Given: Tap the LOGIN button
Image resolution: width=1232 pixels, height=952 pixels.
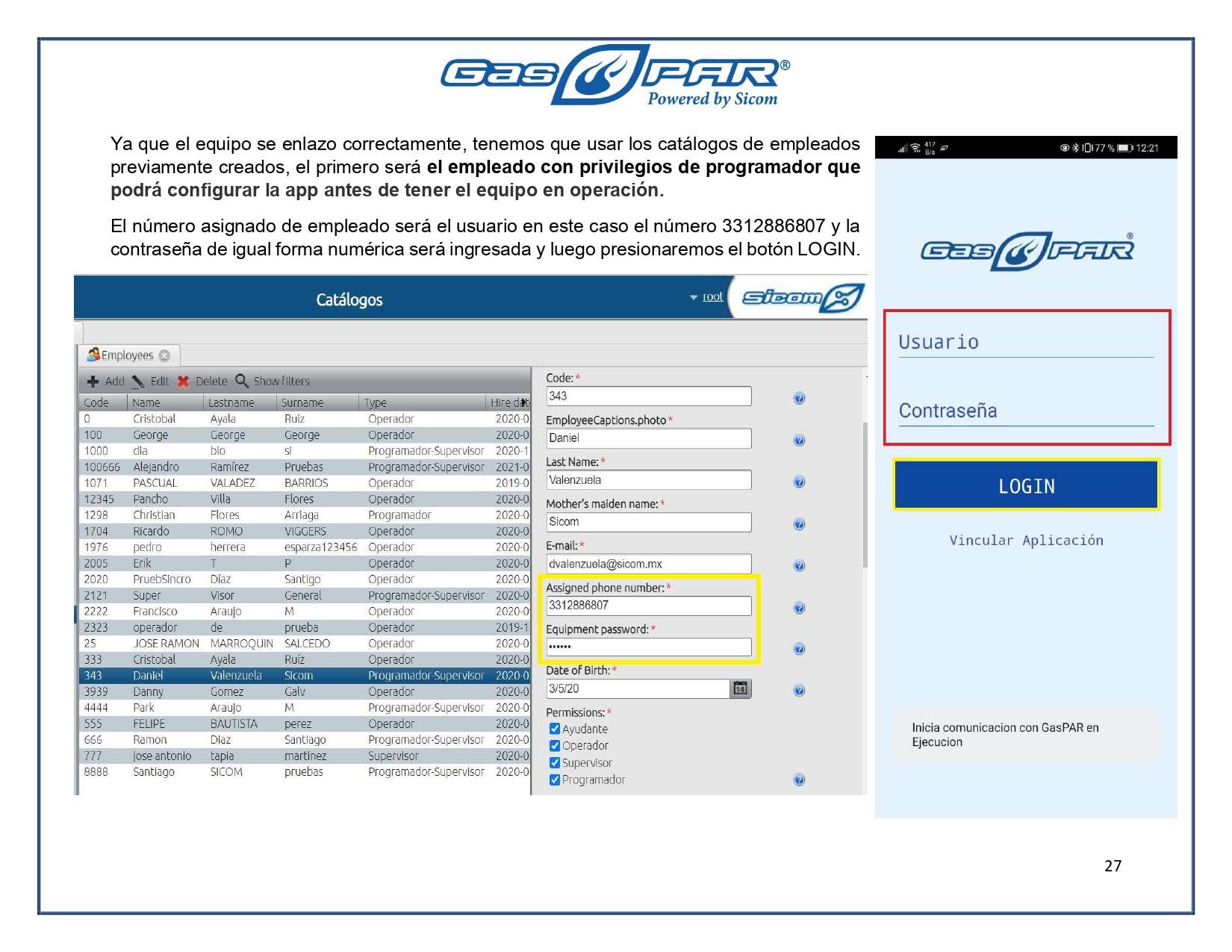Looking at the screenshot, I should click(1027, 486).
